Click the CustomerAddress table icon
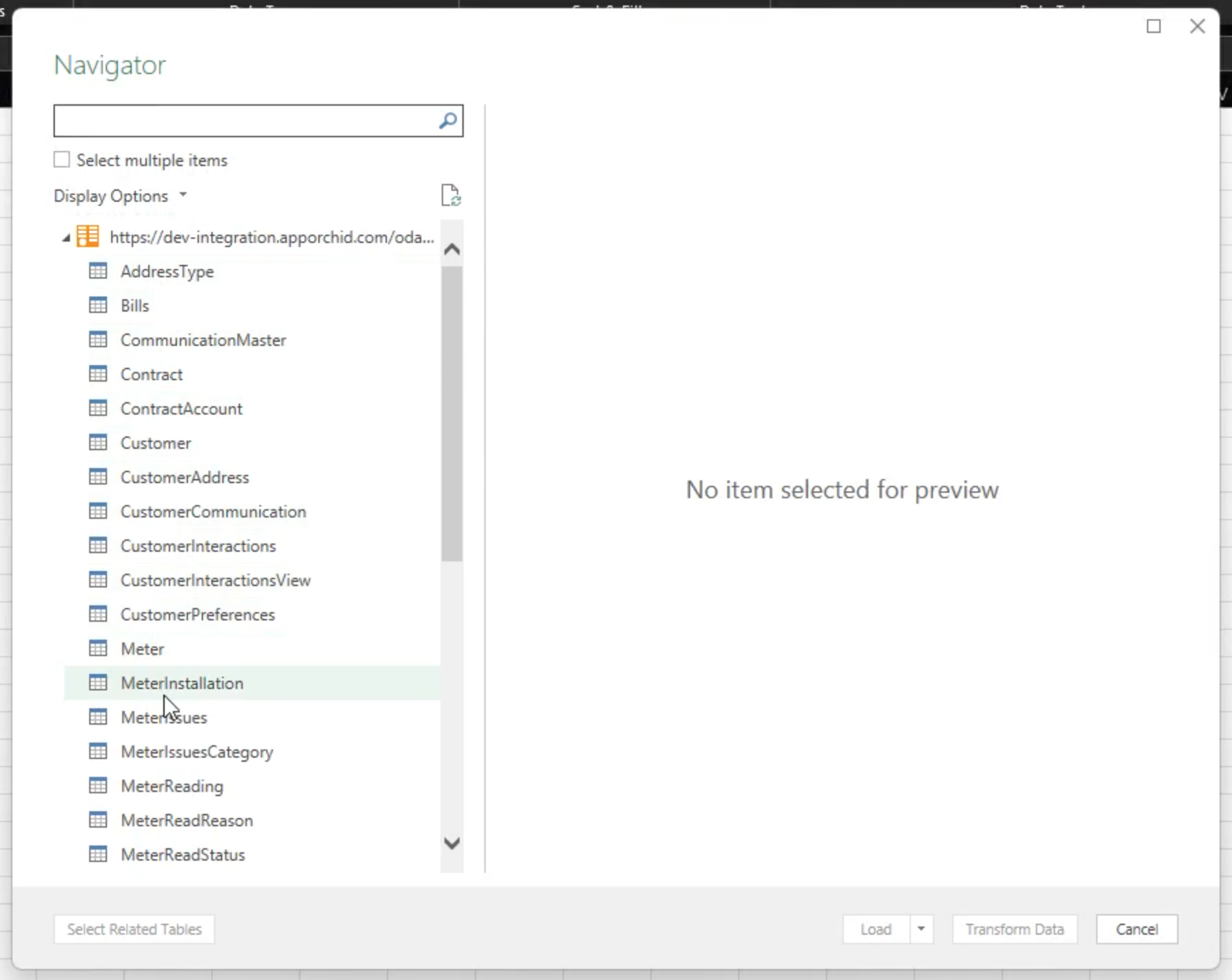 point(98,477)
